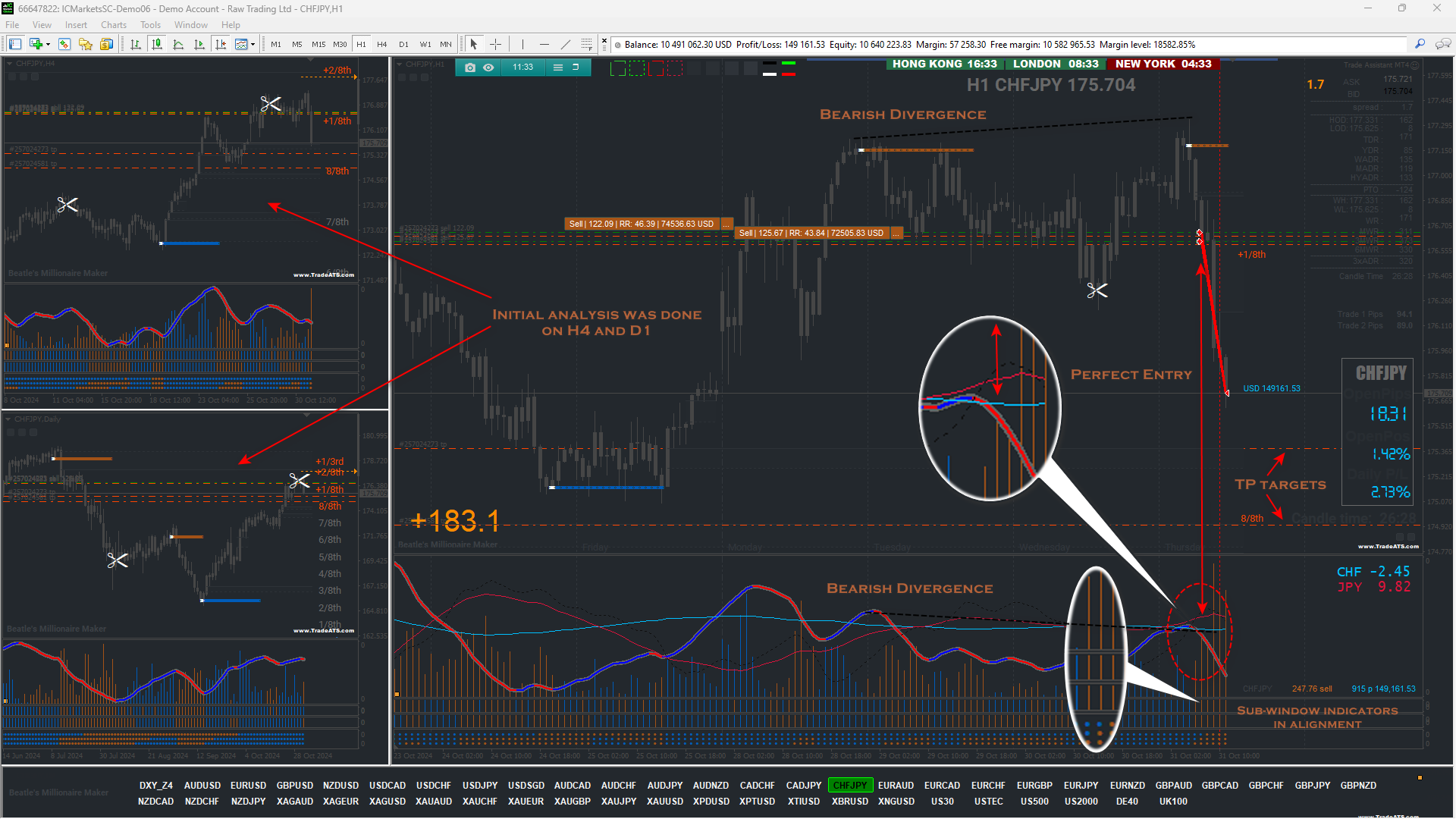Click the search magnifier icon
1456x819 pixels.
1420,45
